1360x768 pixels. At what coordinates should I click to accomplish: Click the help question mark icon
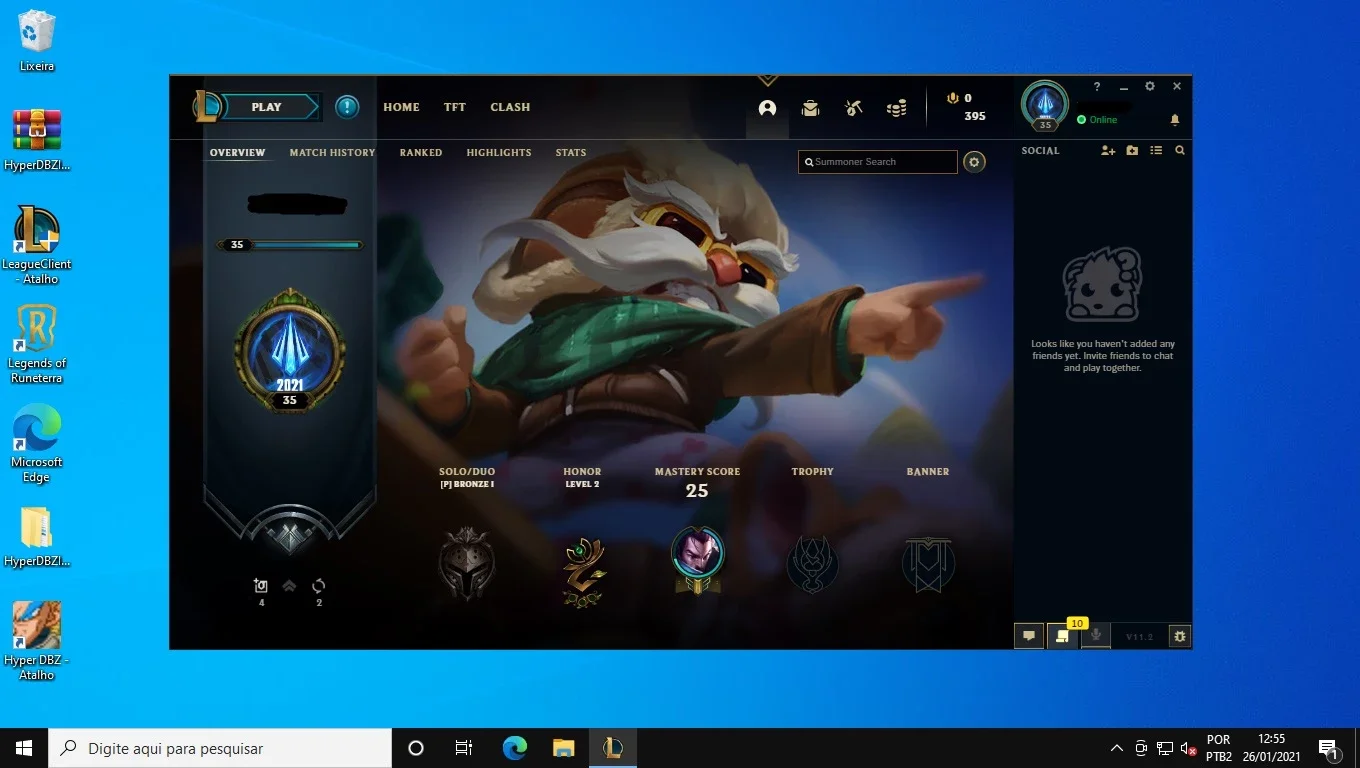tap(1097, 87)
